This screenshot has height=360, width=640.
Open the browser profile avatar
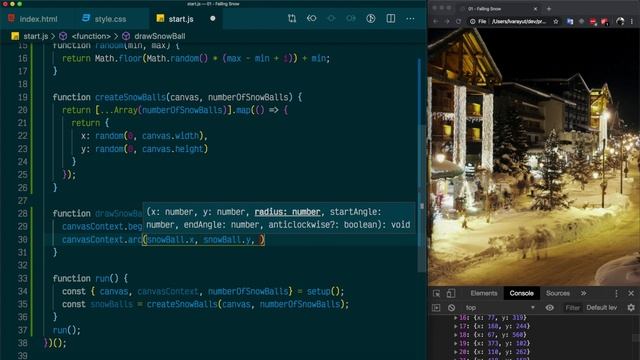620,21
